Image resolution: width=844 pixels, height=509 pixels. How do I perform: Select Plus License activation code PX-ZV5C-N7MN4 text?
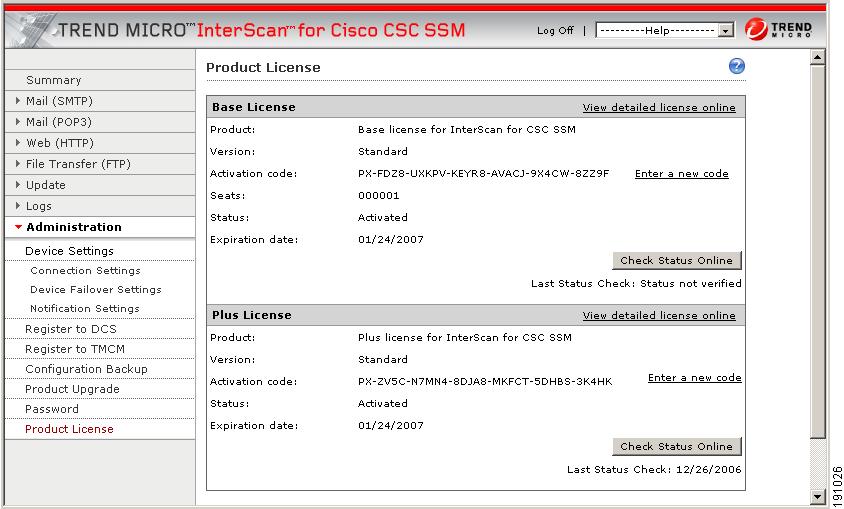(x=484, y=381)
